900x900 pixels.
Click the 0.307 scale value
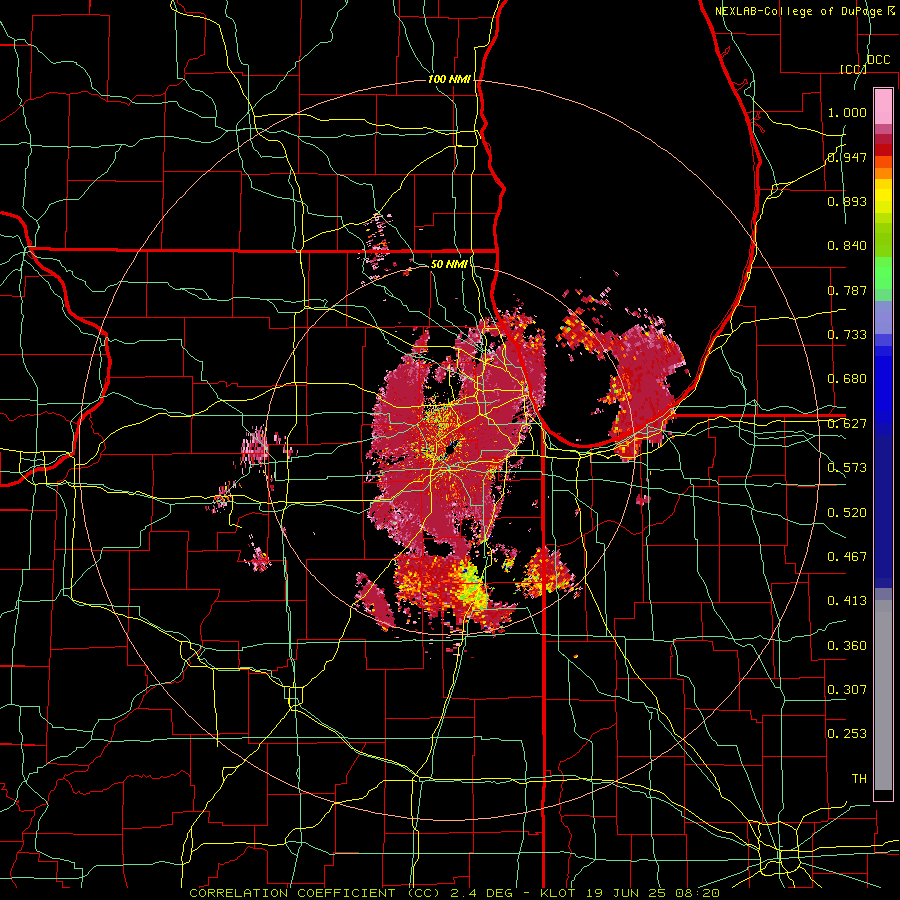tap(847, 690)
